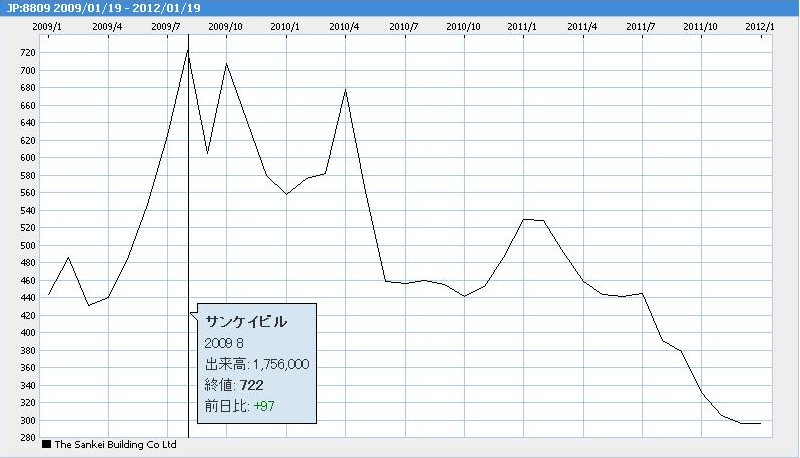800x458 pixels.
Task: Click the 2010/1 x-axis label
Action: [285, 27]
